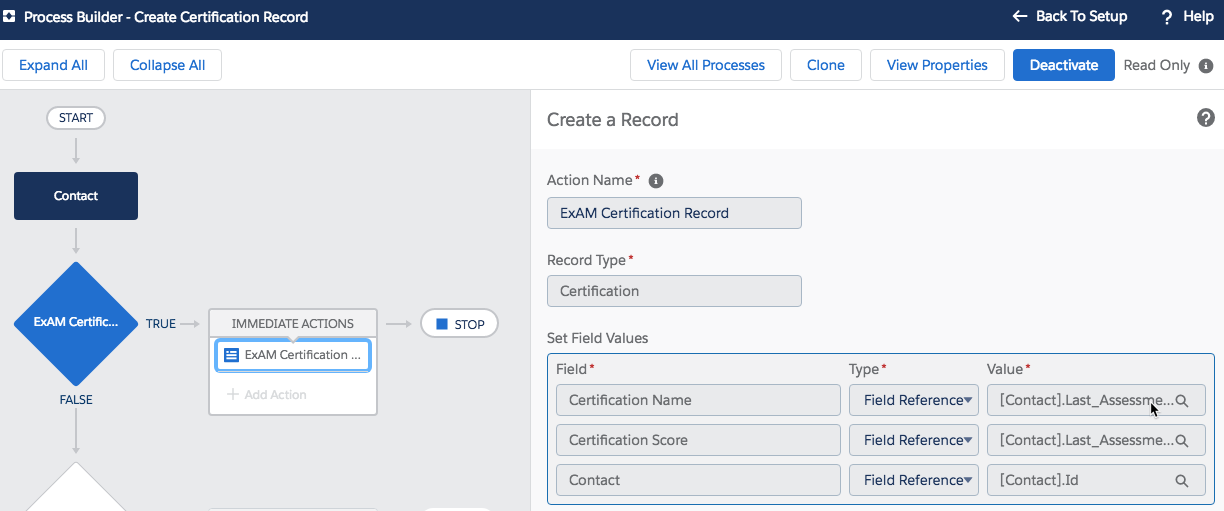
Task: Click Back To Setup link
Action: [1069, 17]
